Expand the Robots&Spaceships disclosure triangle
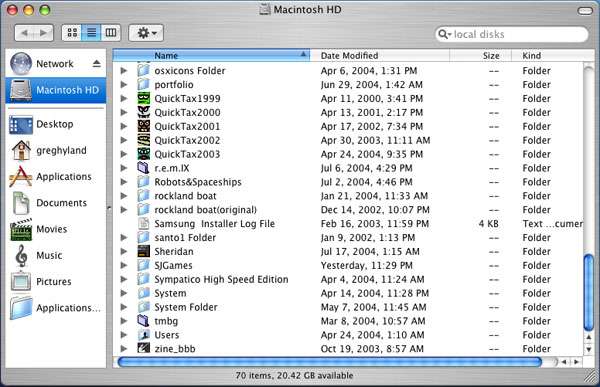Screen dimensions: 600x387 [x=124, y=182]
